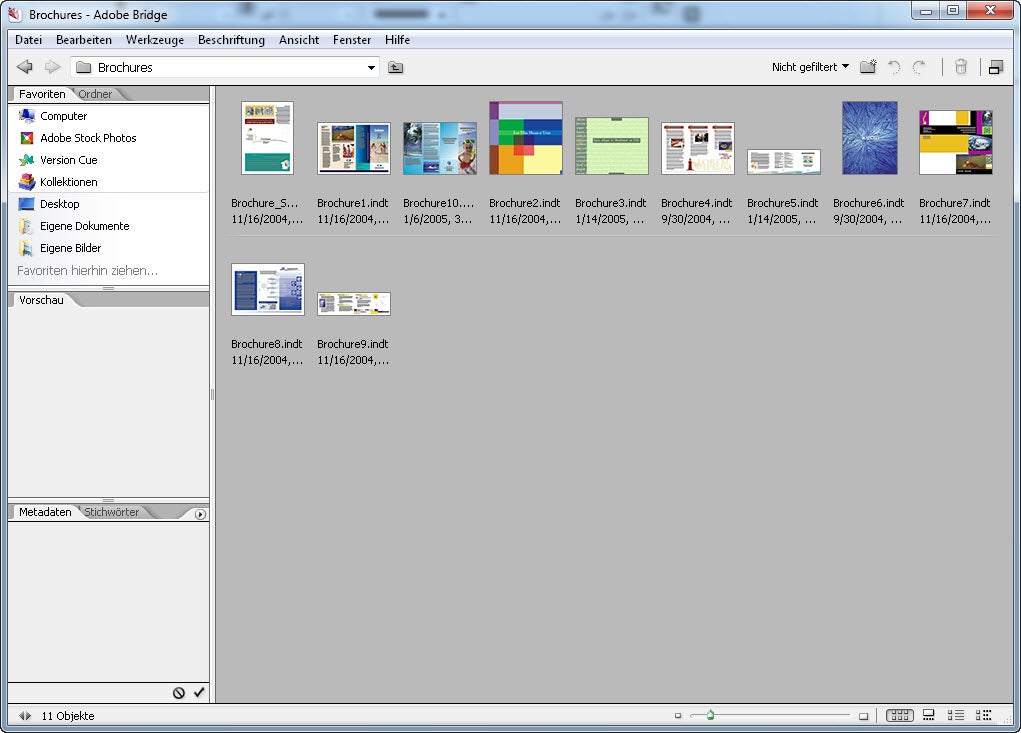The height and width of the screenshot is (733, 1021).
Task: Select the Vorschau tab
Action: point(41,300)
